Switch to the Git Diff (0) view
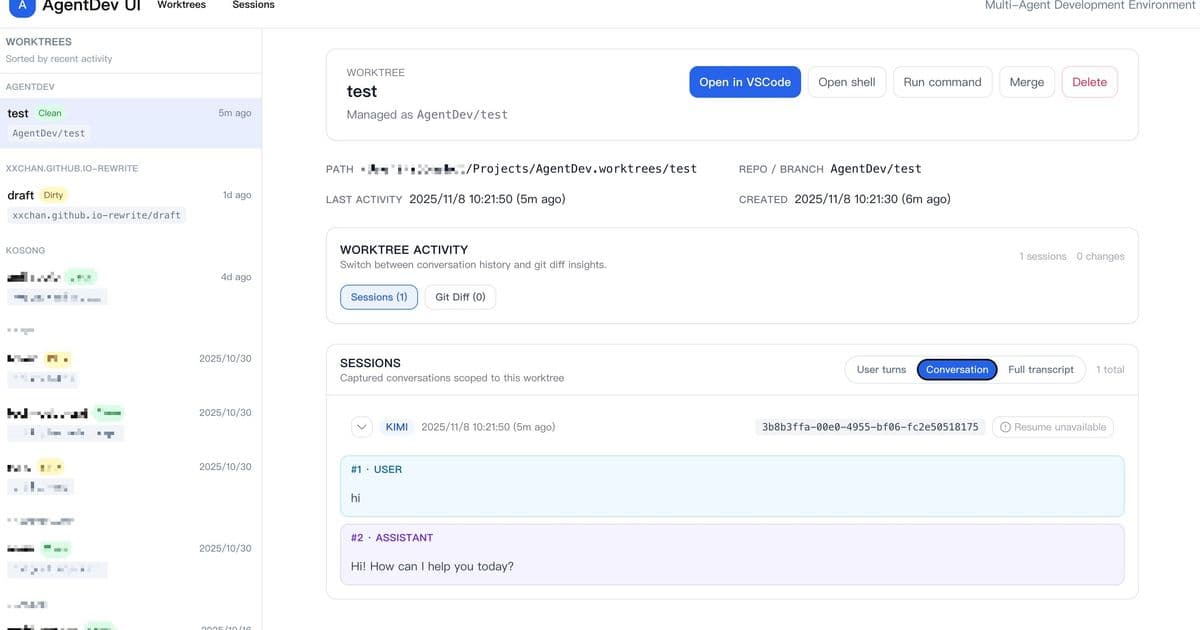Viewport: 1200px width, 630px height. [459, 296]
